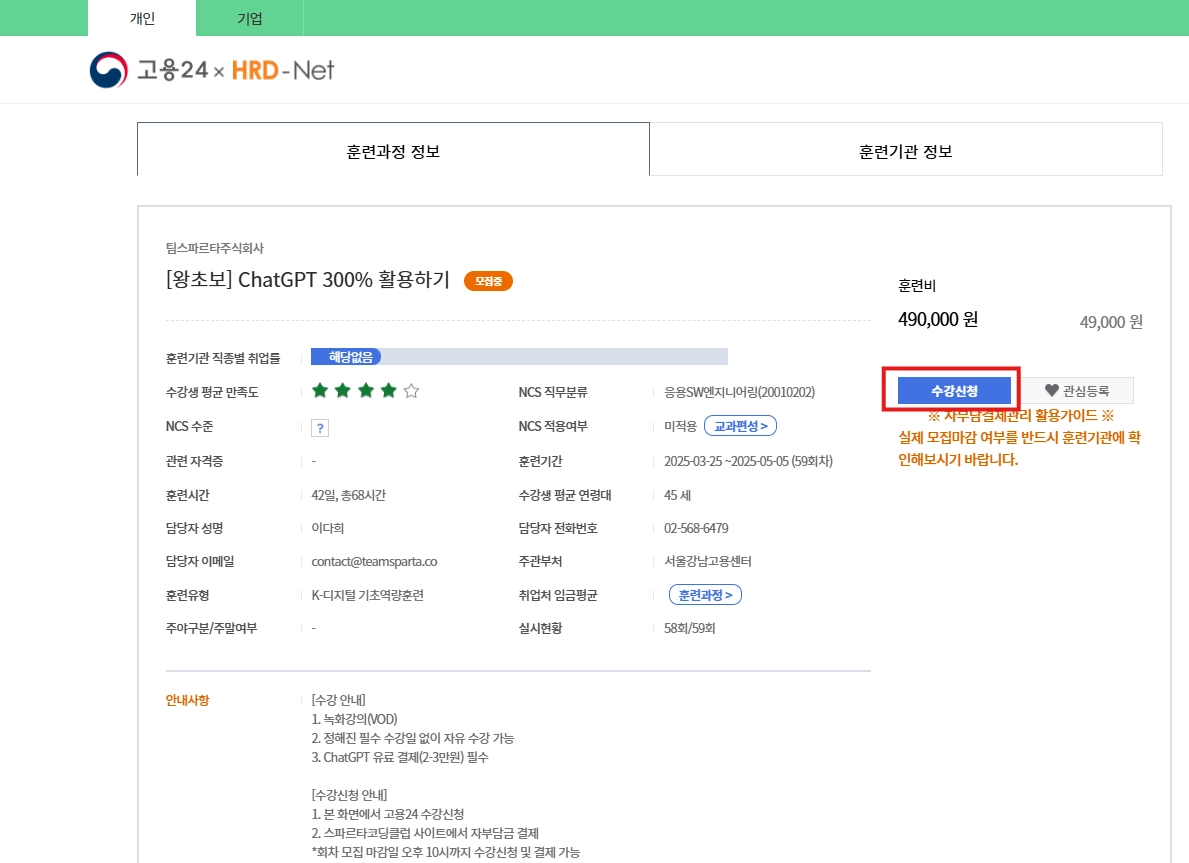Click the 수강생 평균 만족도 label
The width and height of the screenshot is (1189, 863).
[x=212, y=392]
